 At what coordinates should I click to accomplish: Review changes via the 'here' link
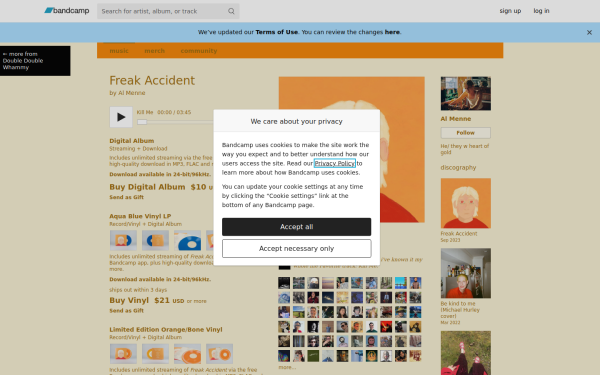point(392,32)
